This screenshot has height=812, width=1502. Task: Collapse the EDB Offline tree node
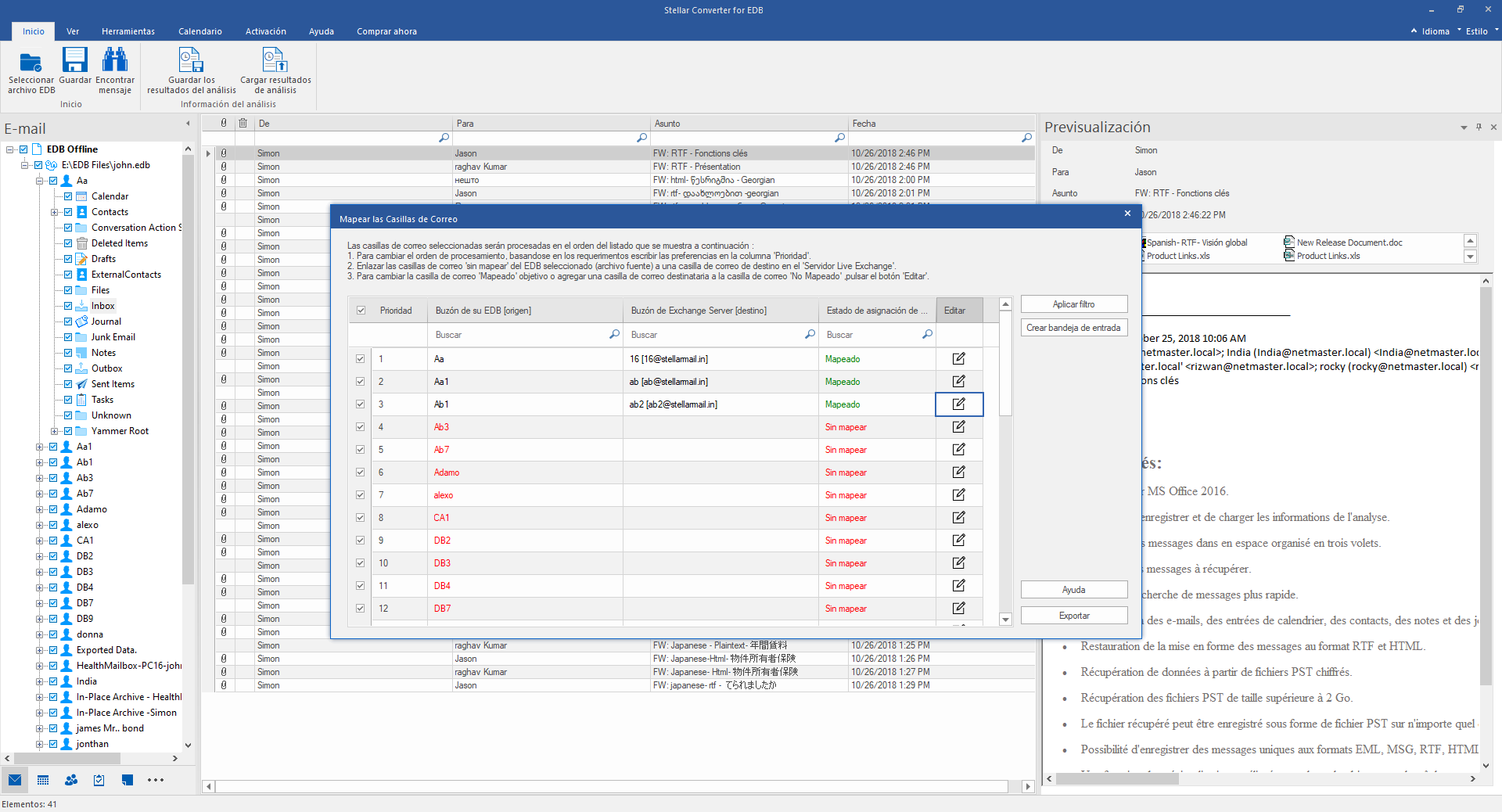[x=9, y=149]
